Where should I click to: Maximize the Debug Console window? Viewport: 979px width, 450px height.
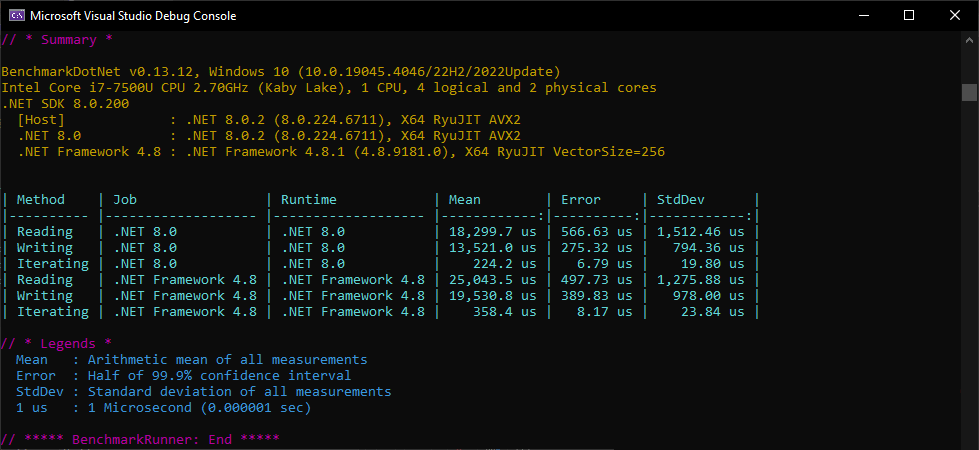909,16
